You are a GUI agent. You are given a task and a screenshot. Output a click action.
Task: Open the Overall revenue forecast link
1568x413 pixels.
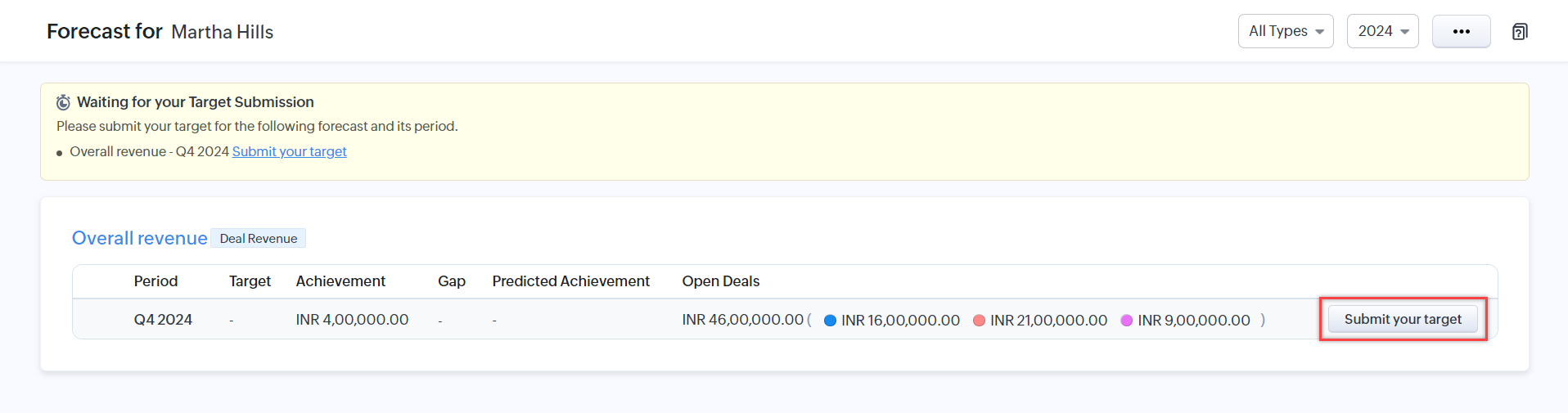pos(139,238)
